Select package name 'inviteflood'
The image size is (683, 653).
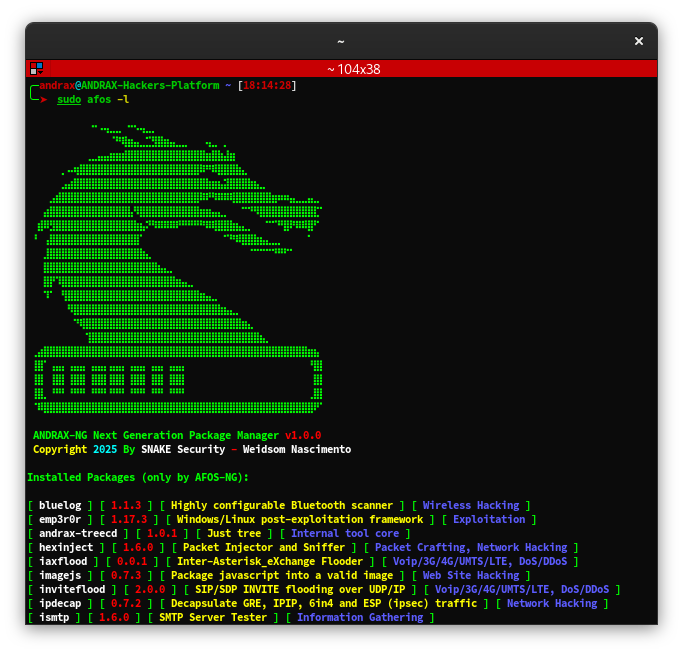[x=72, y=589]
